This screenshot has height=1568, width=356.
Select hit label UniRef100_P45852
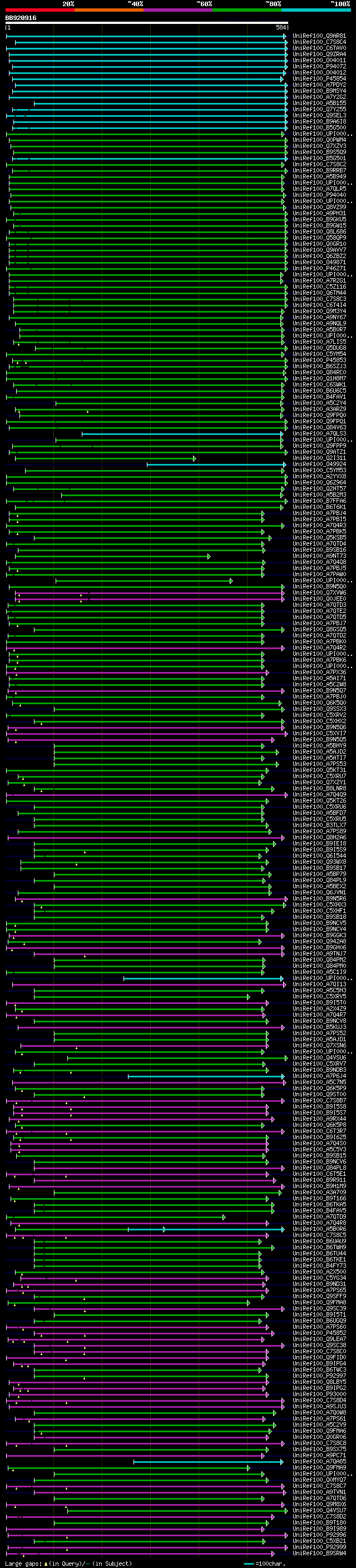point(319,1333)
